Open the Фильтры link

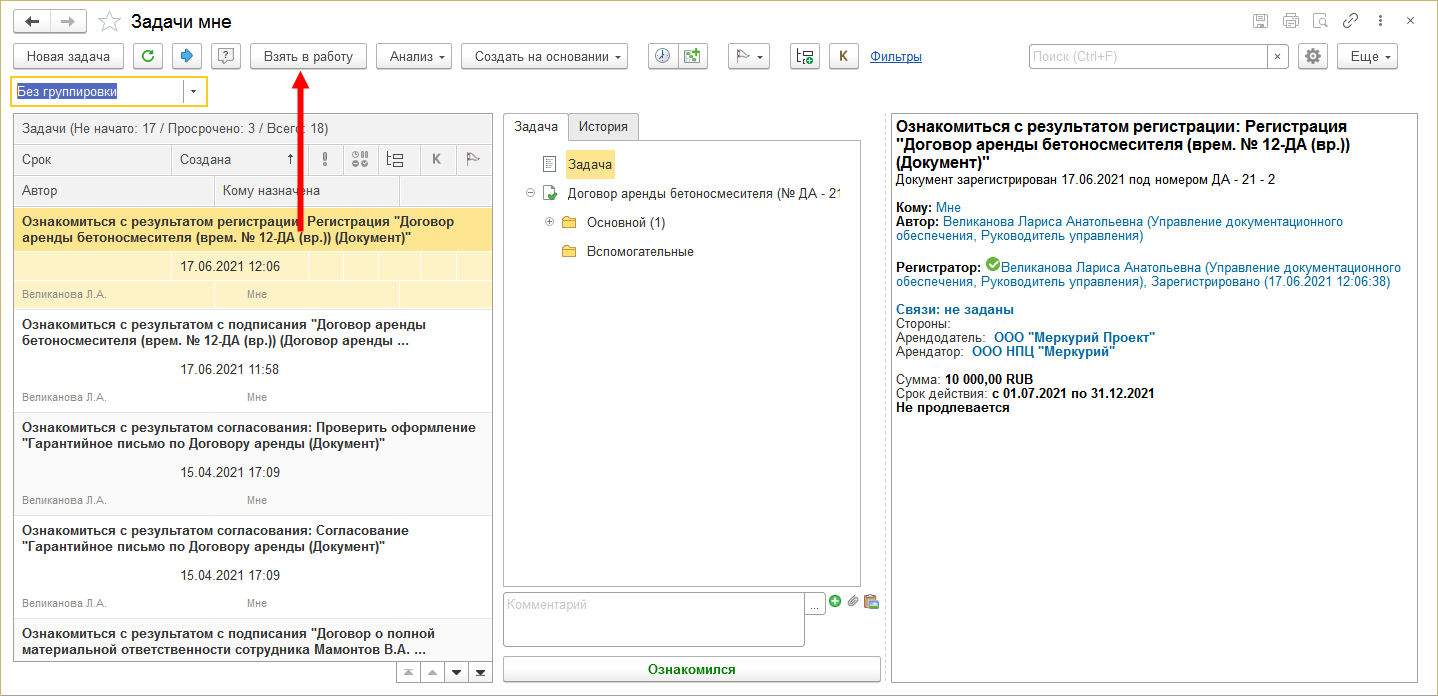point(896,57)
